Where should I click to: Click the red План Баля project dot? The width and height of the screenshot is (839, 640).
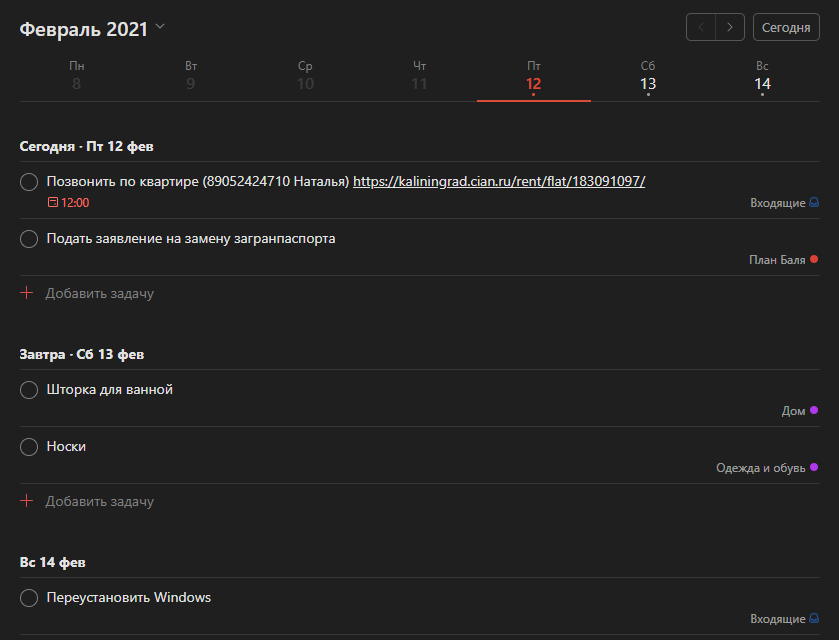point(814,260)
